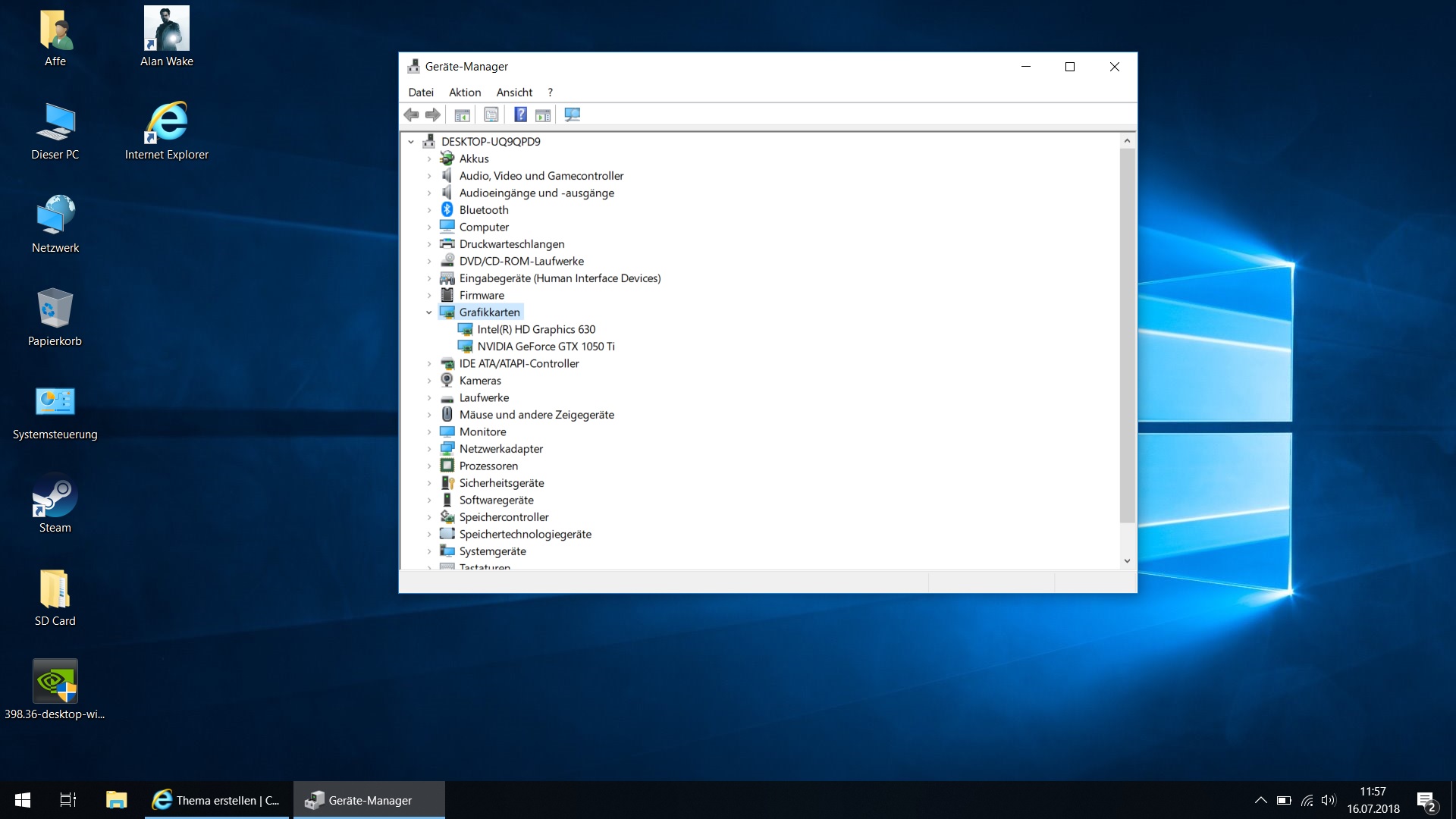1456x819 pixels.
Task: Open the blue Help icon in toolbar
Action: (520, 115)
